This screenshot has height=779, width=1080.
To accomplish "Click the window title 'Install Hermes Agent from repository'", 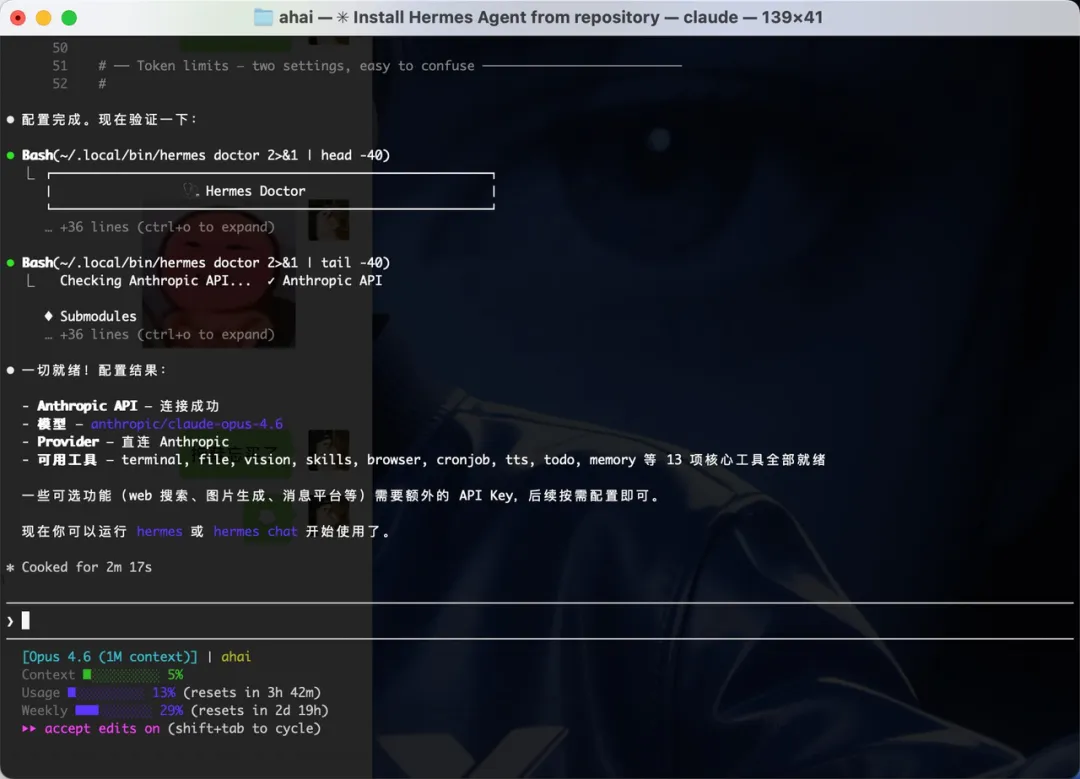I will pyautogui.click(x=506, y=17).
